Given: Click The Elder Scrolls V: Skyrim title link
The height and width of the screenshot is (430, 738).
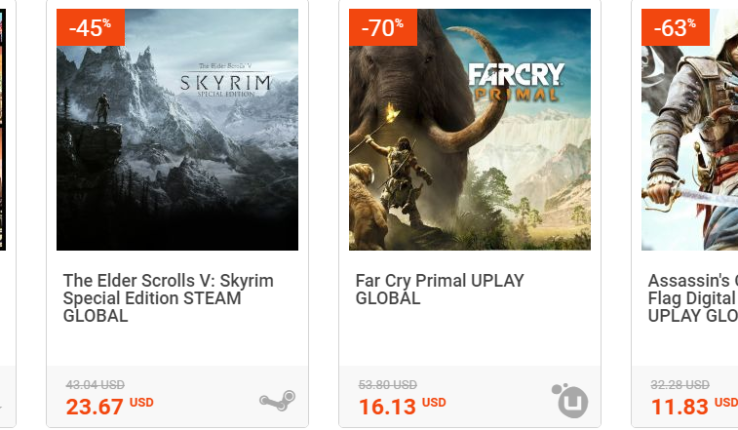Looking at the screenshot, I should [168, 298].
